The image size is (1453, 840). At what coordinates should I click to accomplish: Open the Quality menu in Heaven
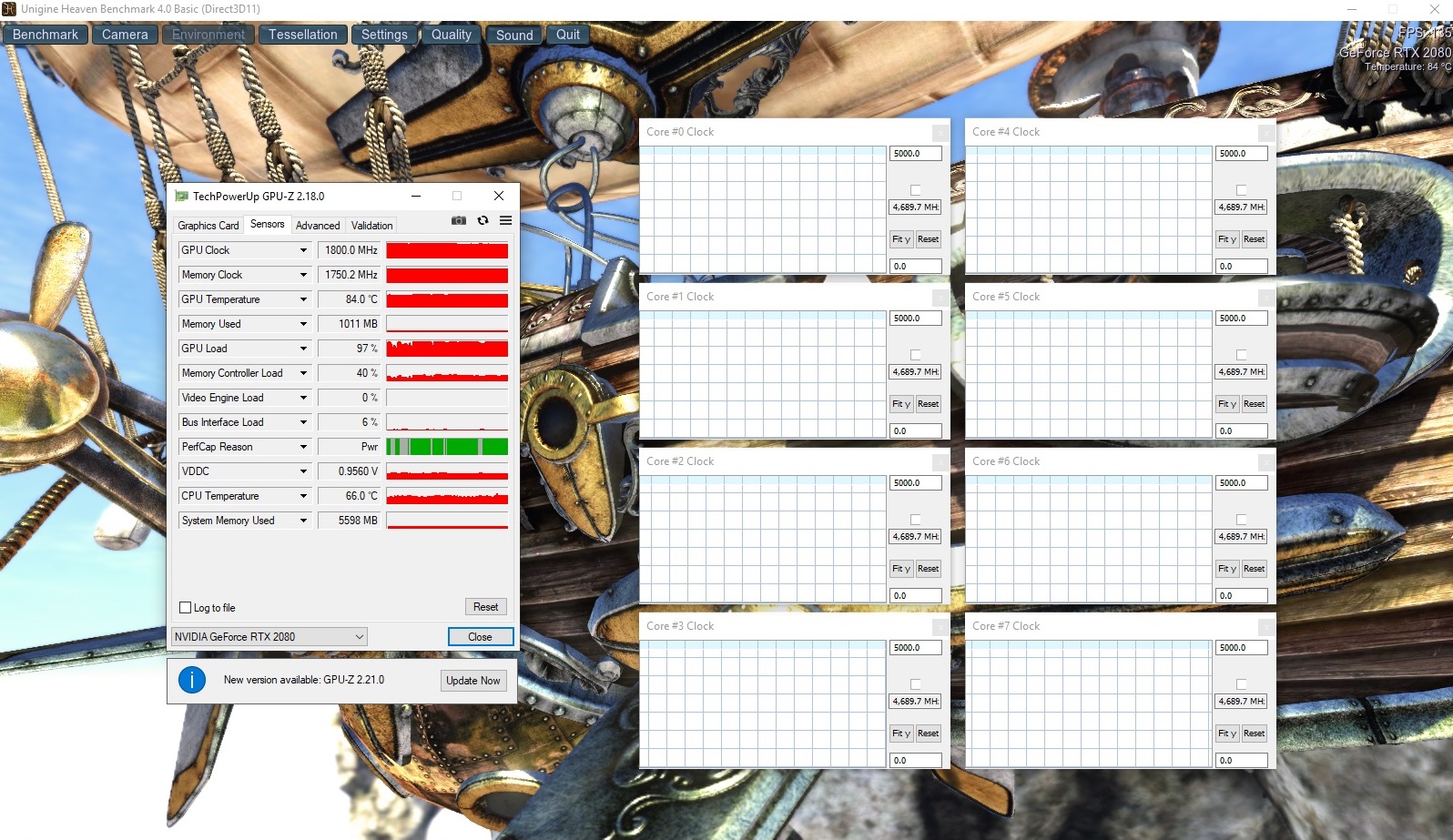(x=452, y=35)
